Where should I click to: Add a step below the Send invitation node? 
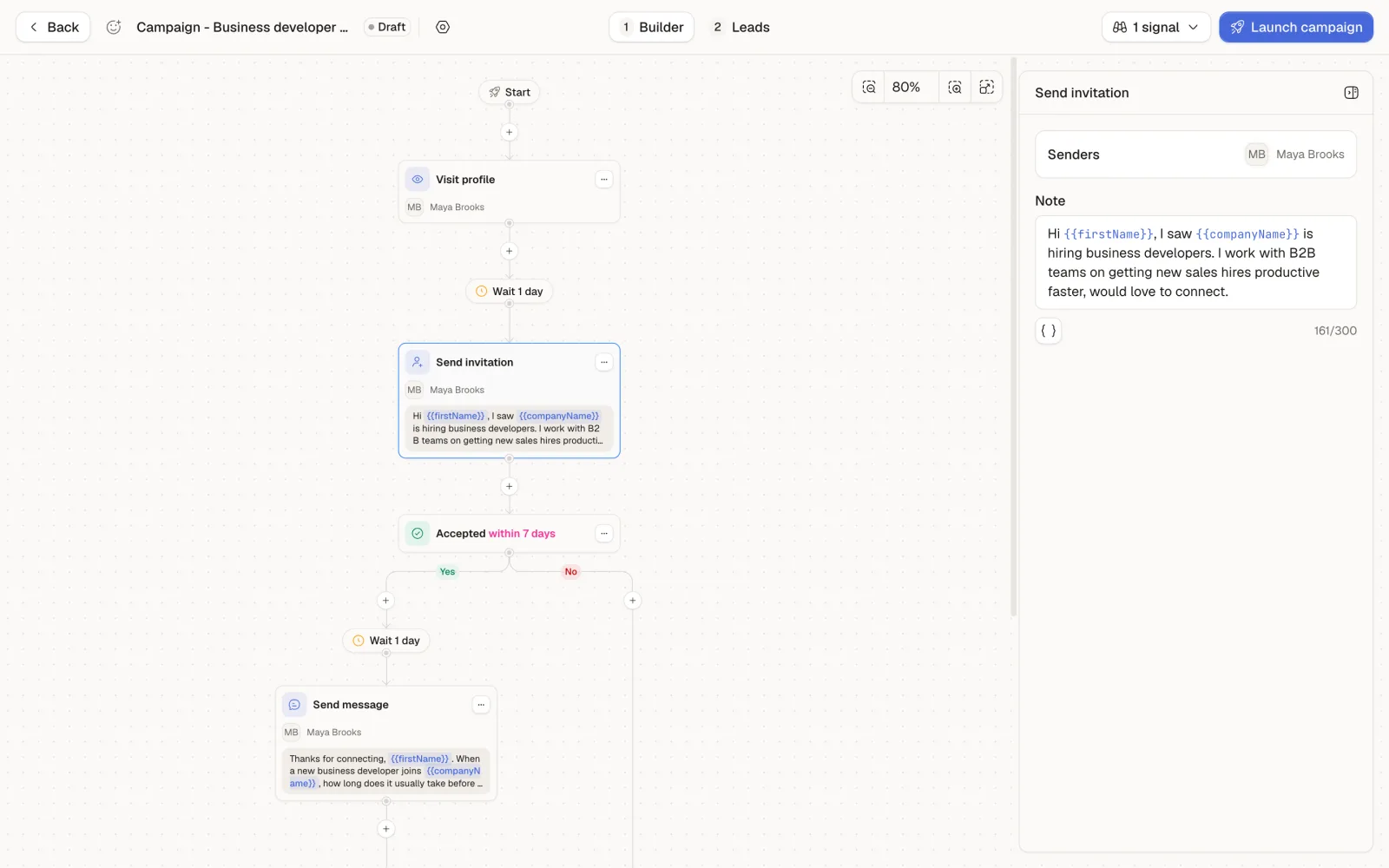pyautogui.click(x=510, y=486)
